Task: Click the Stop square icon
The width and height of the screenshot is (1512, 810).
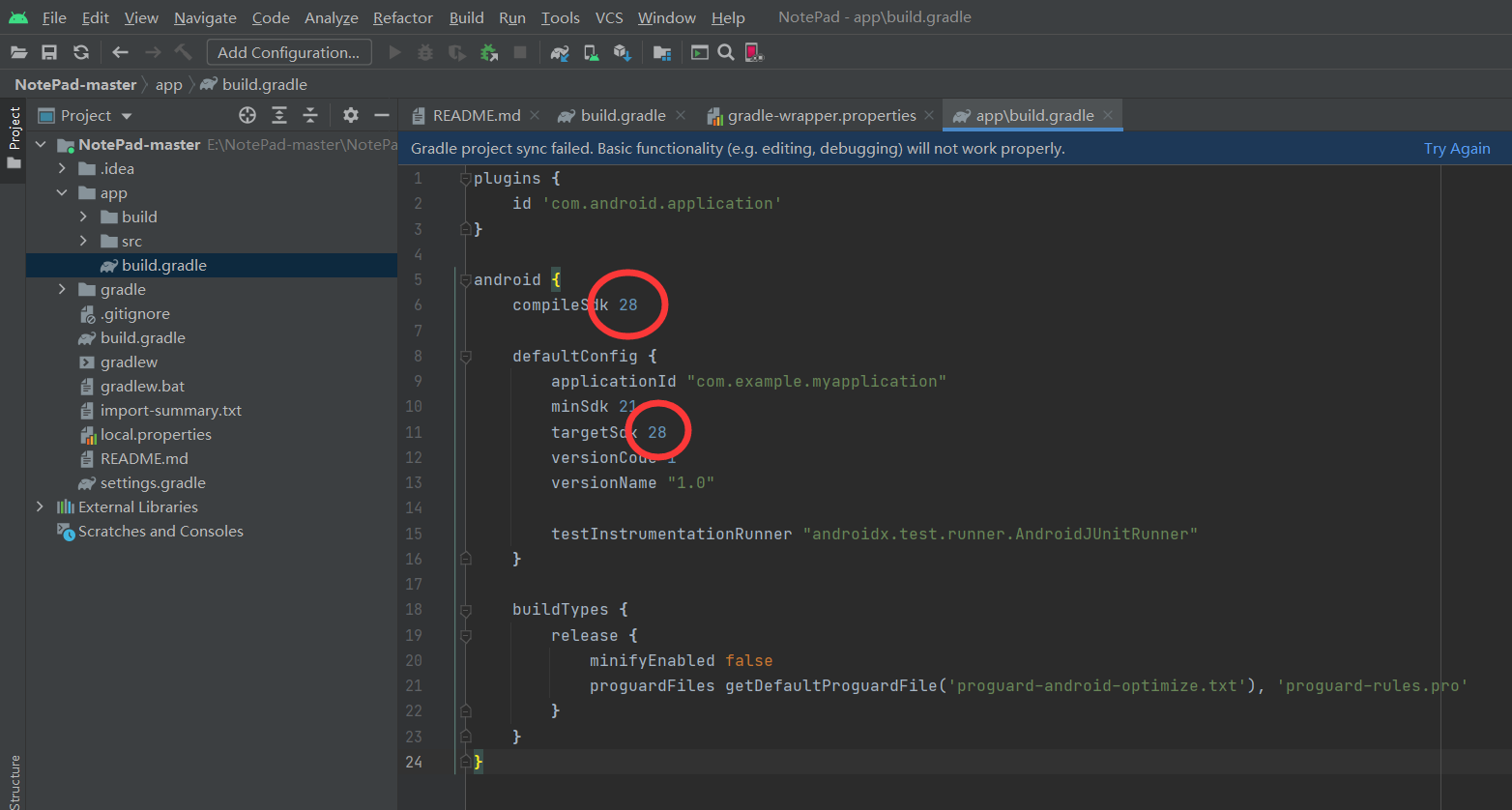Action: coord(520,52)
